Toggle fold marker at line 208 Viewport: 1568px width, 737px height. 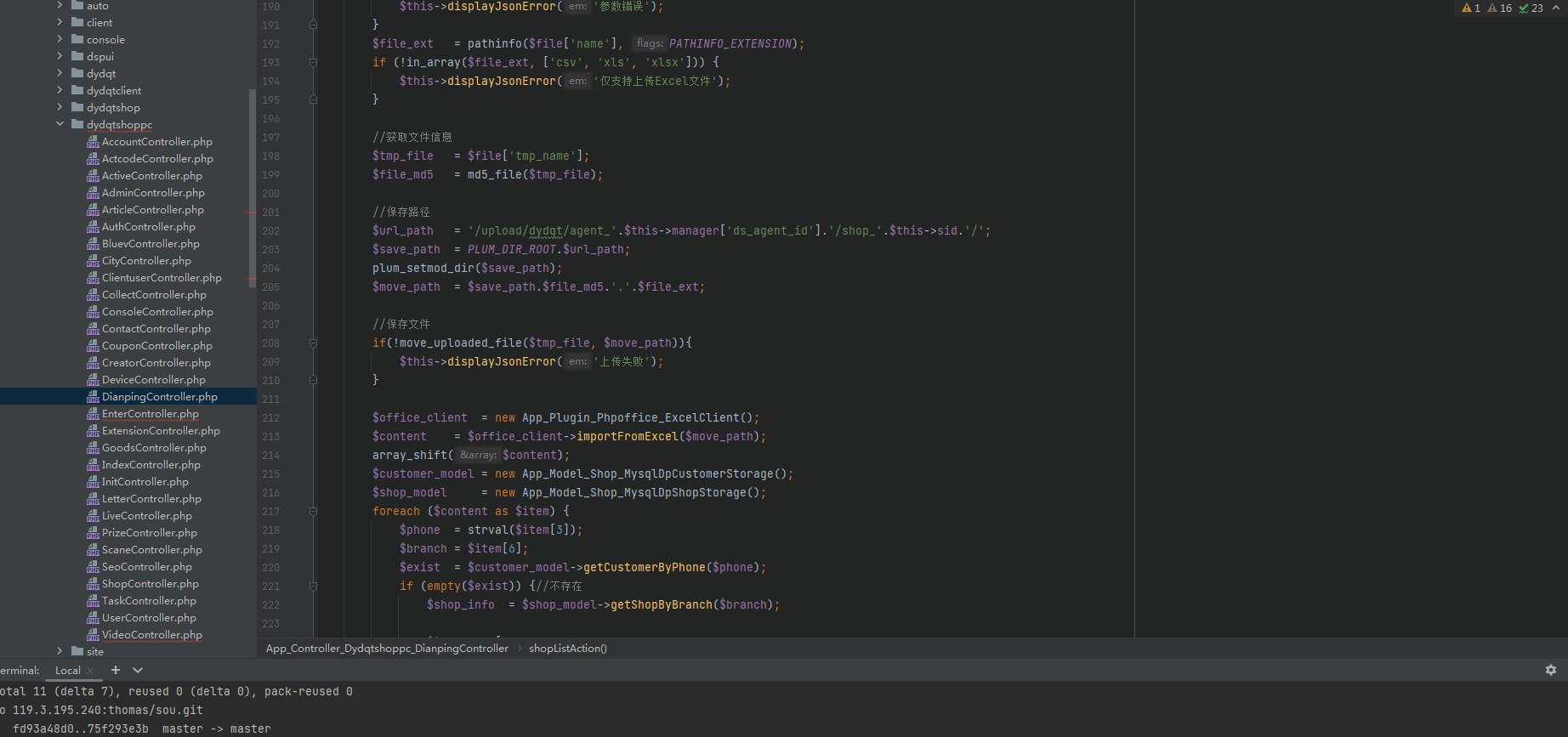(x=313, y=343)
